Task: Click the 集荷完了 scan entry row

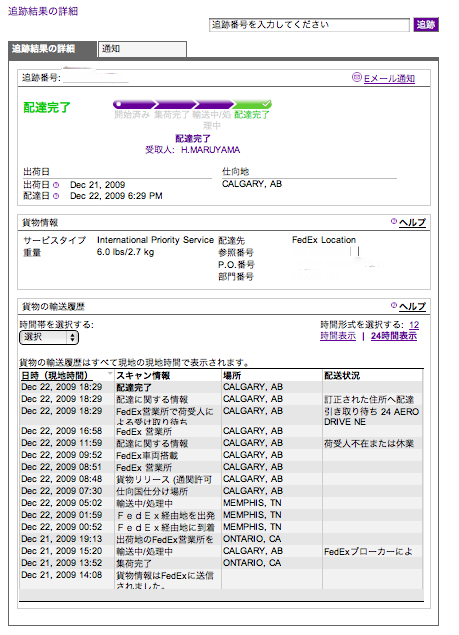Action: coord(221,563)
